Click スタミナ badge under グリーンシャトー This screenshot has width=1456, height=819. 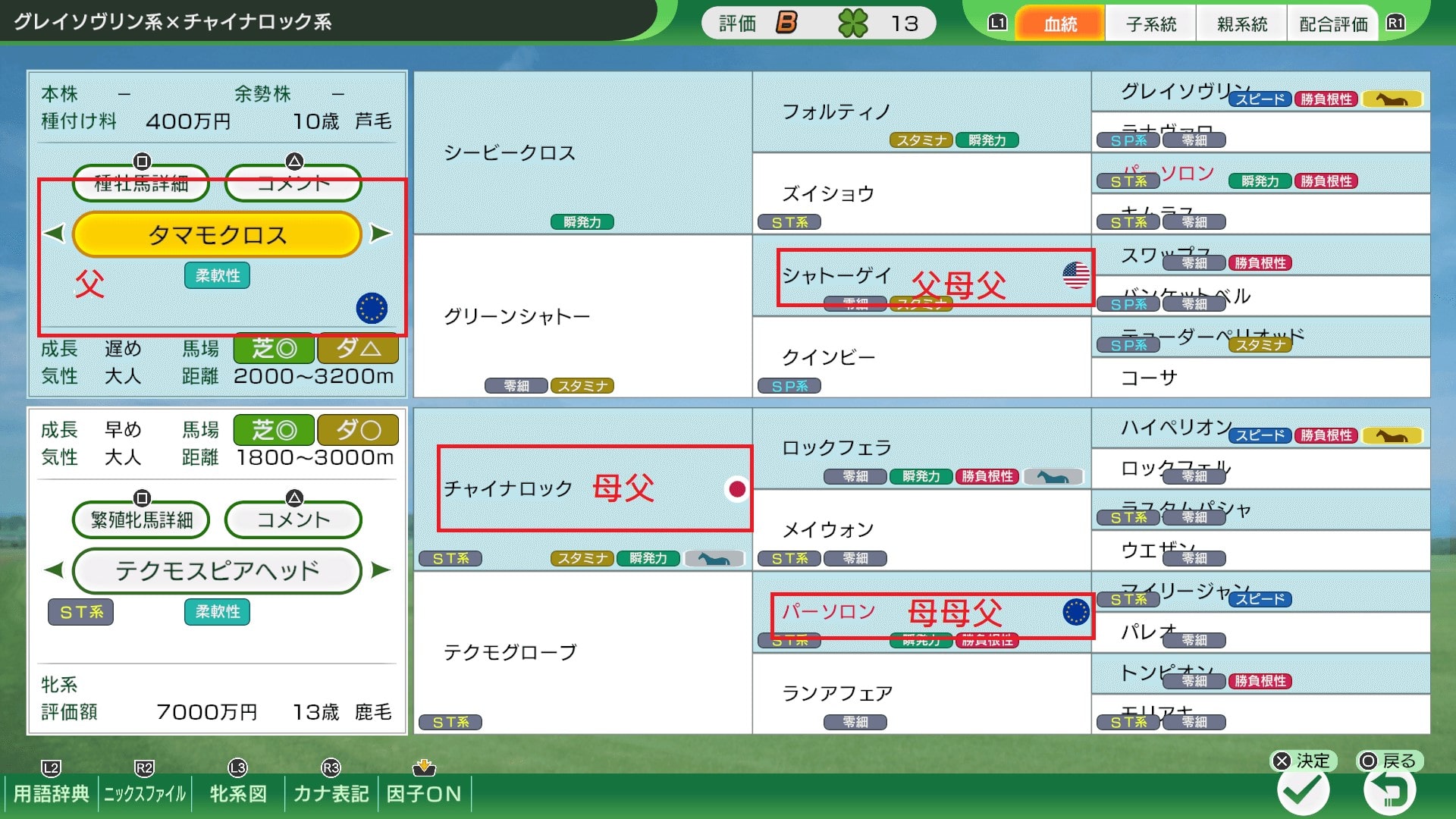tap(582, 386)
